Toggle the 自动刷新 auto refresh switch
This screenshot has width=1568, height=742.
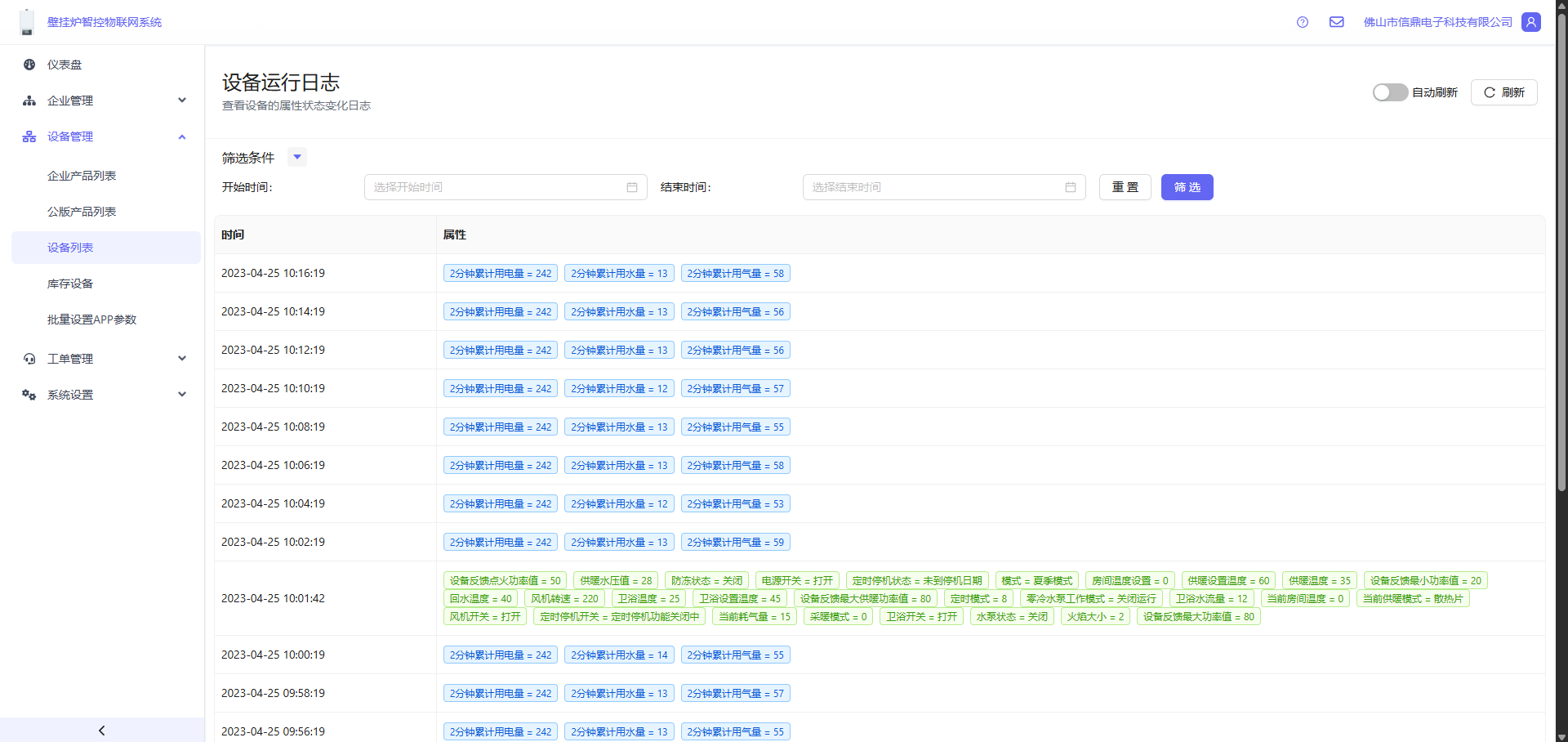[x=1389, y=92]
